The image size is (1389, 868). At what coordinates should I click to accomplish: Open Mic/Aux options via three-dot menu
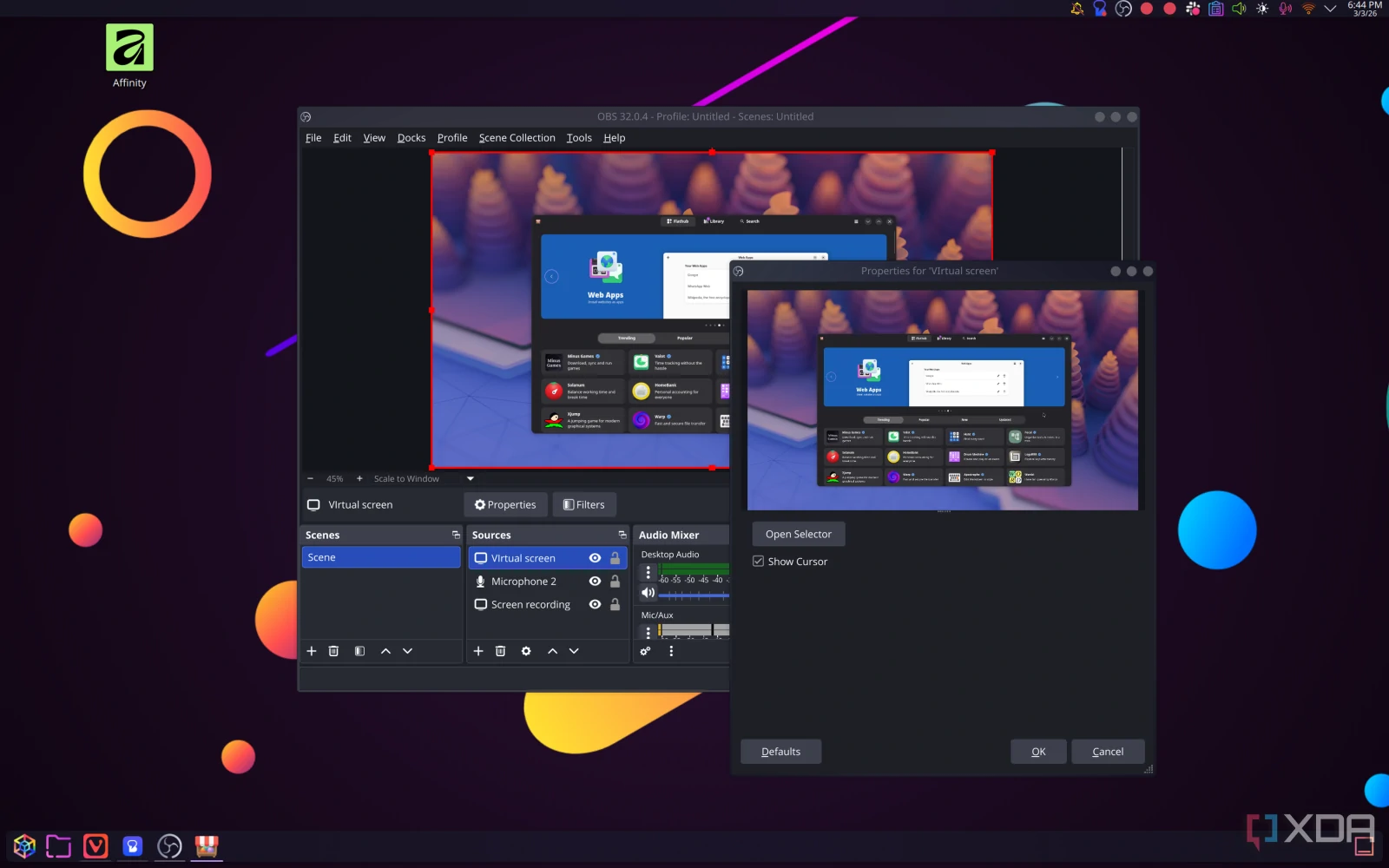pyautogui.click(x=648, y=631)
